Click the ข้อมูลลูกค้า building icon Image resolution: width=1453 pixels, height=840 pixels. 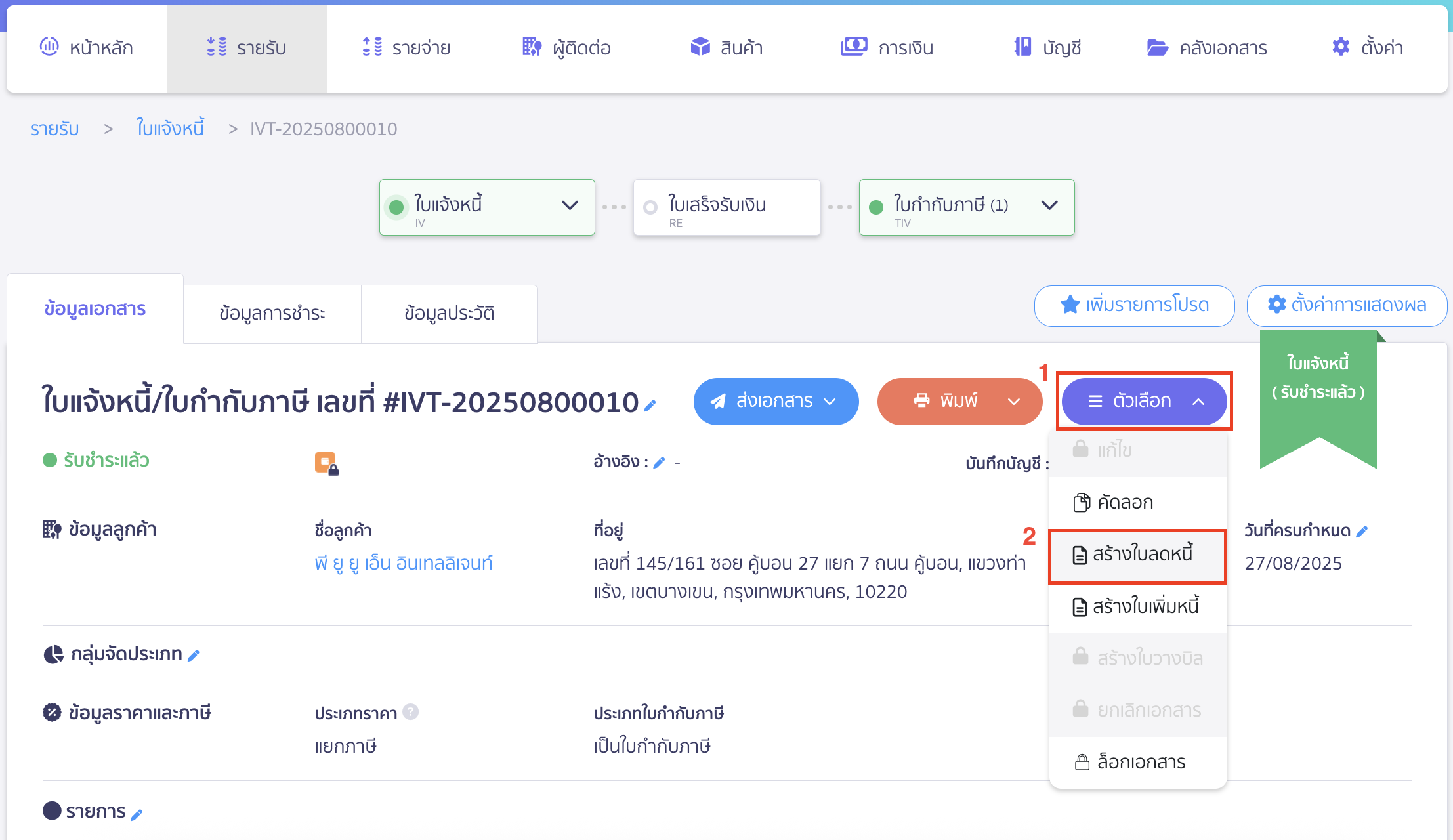point(52,529)
